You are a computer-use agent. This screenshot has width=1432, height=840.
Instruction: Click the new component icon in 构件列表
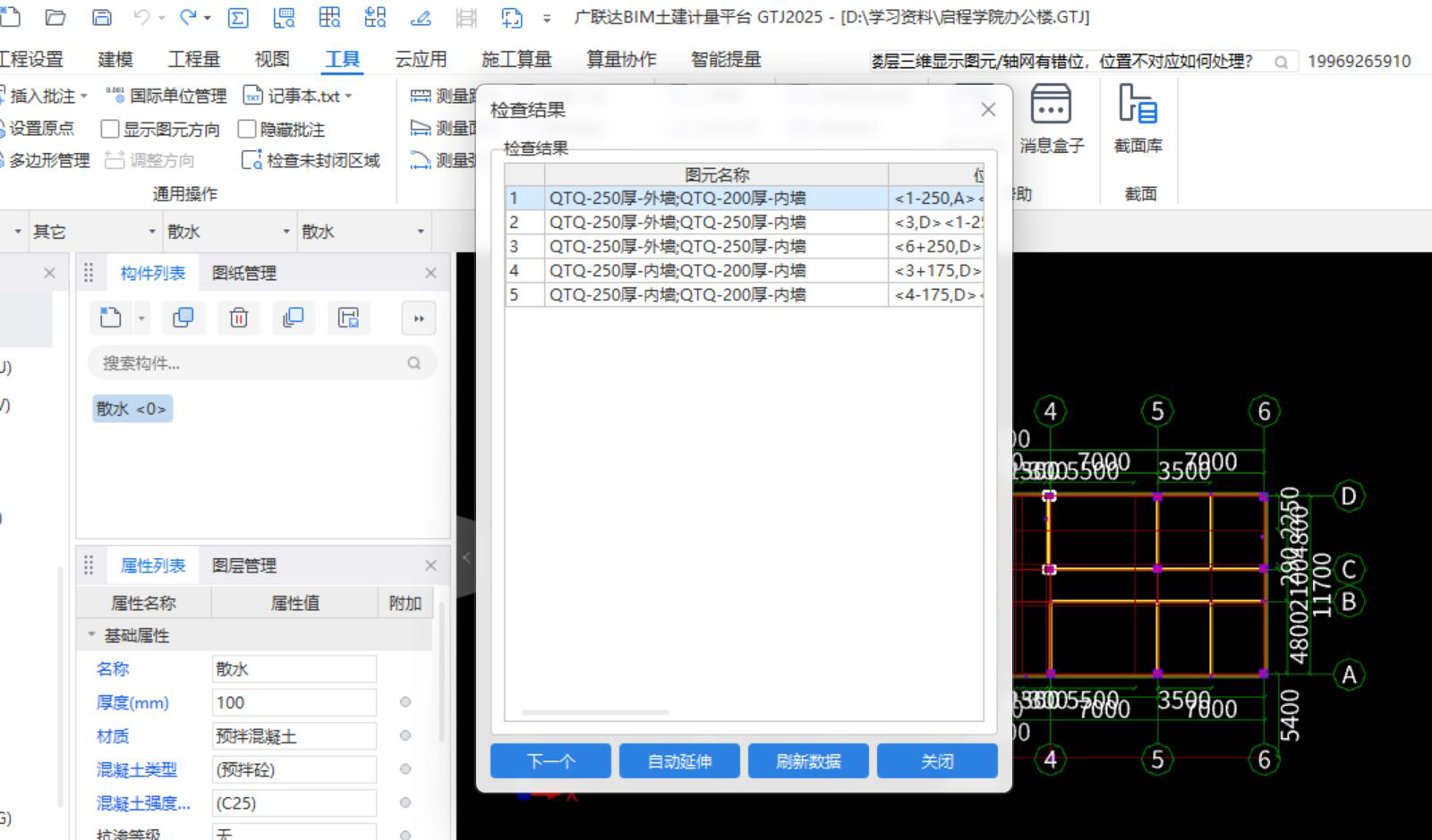[111, 318]
